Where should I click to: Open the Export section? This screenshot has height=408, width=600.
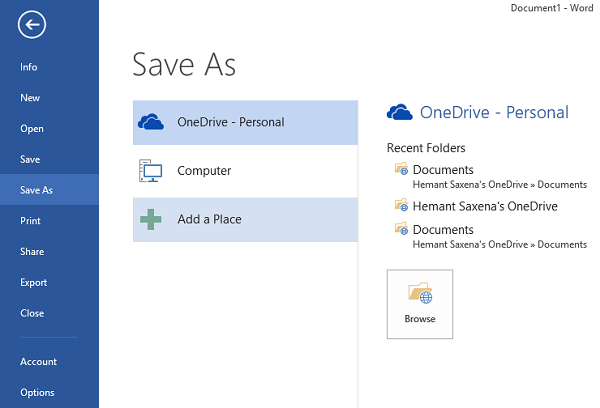[x=34, y=282]
